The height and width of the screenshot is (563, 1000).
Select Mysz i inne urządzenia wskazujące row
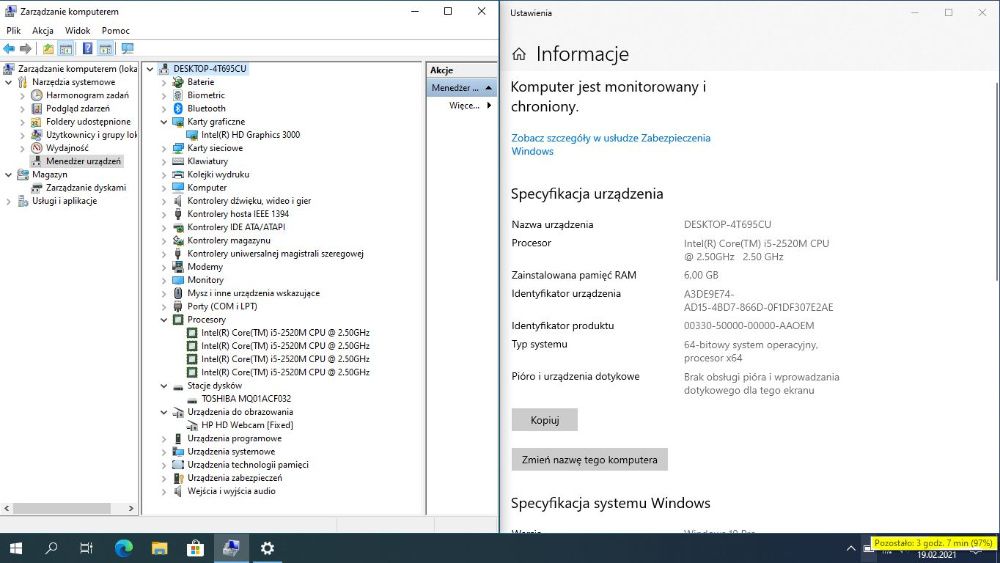[253, 293]
